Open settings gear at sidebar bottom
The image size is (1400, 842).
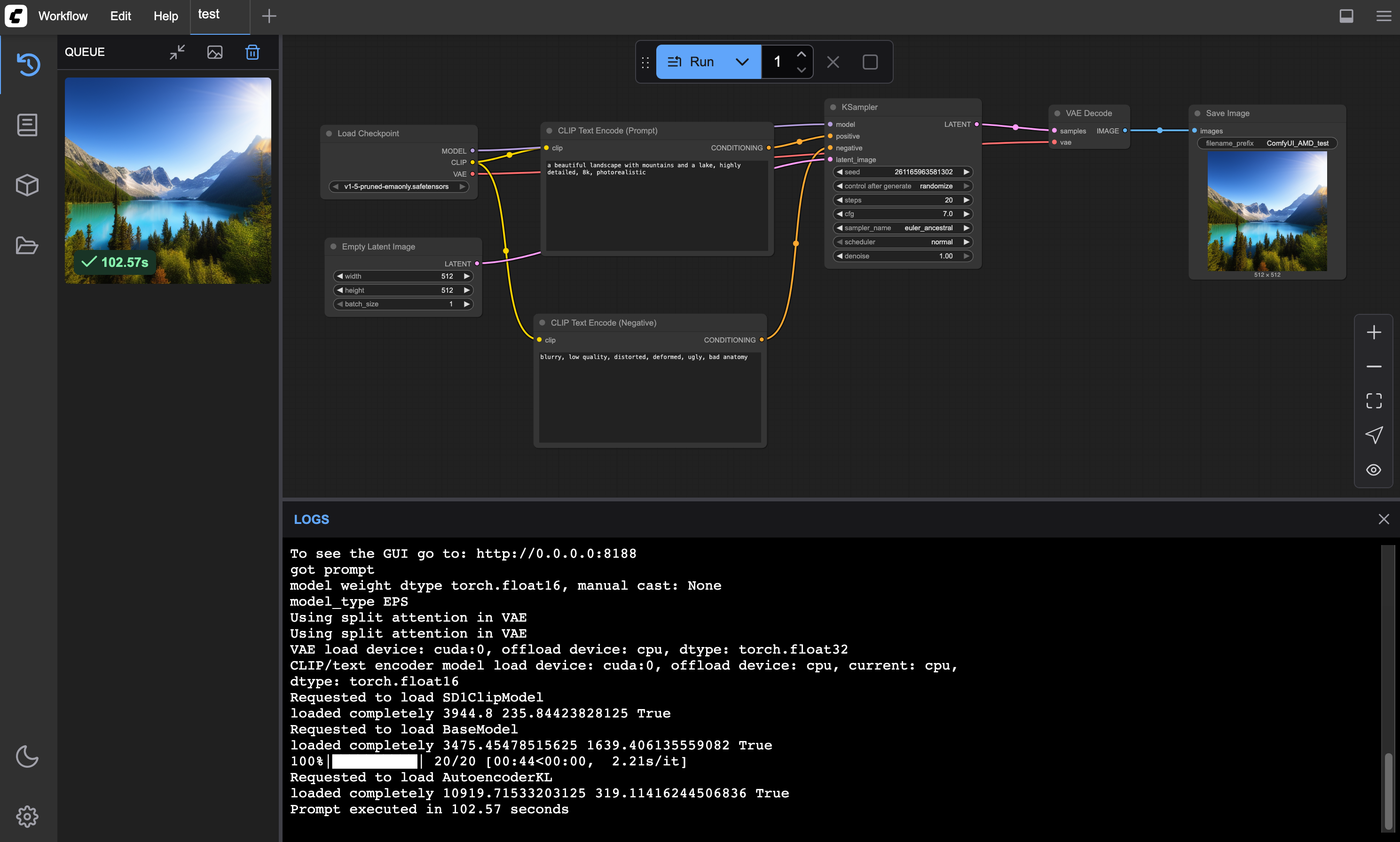click(x=27, y=816)
